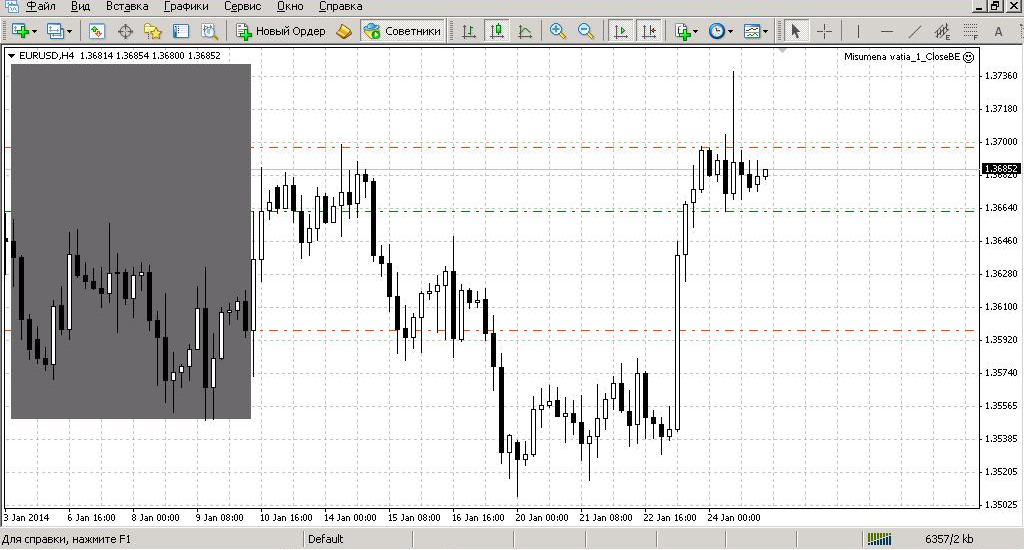1024x550 pixels.
Task: Select the Crosshair tool
Action: click(824, 31)
